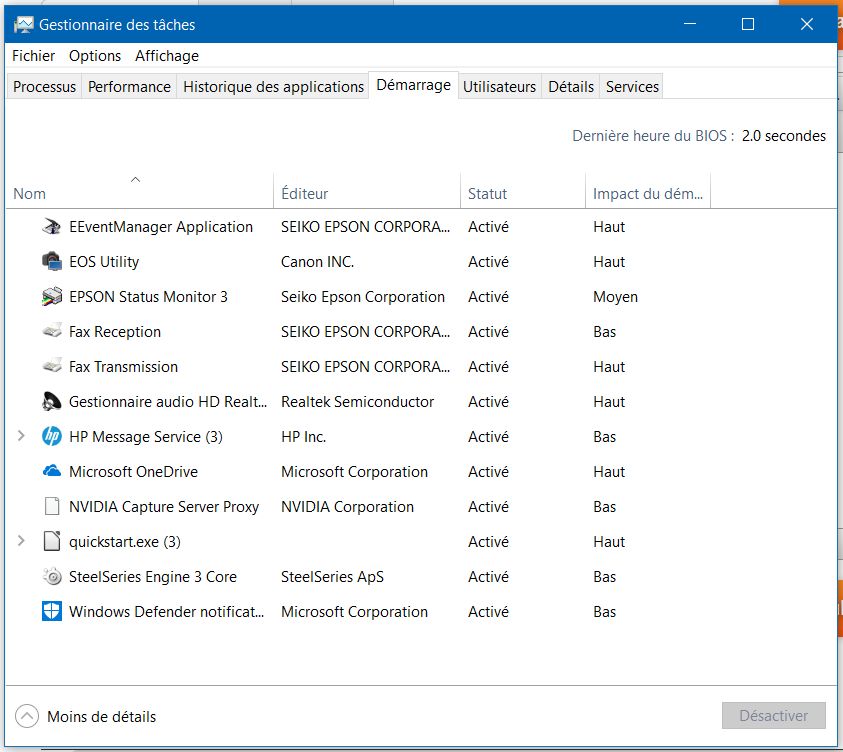The height and width of the screenshot is (752, 843).
Task: Click the EEventManager Application icon
Action: (x=52, y=227)
